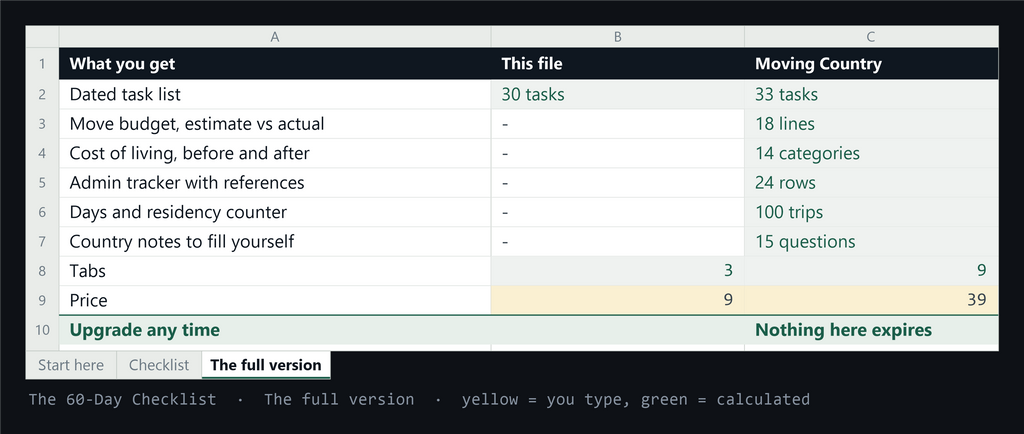
Task: Select 'Admin tracker with references' cell
Action: pyautogui.click(x=275, y=183)
